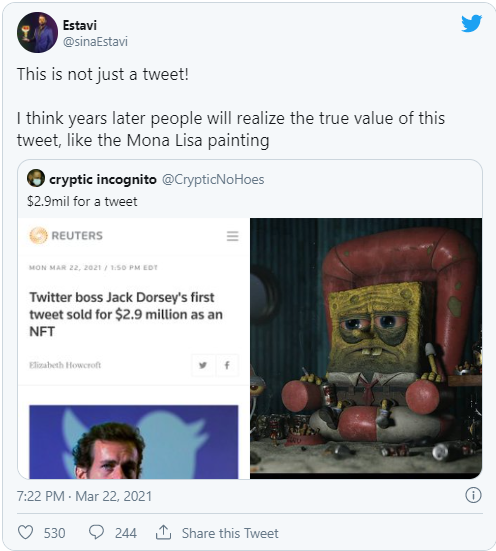The image size is (496, 551).
Task: Open the tweet info circle icon
Action: point(473,495)
